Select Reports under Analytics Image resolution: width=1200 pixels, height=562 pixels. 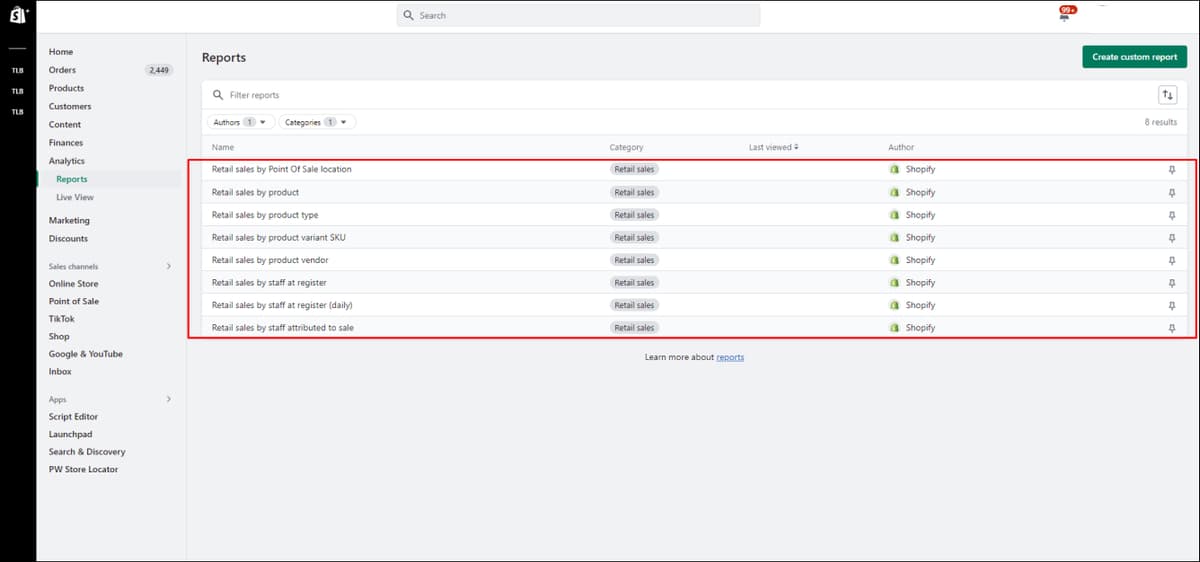tap(72, 179)
